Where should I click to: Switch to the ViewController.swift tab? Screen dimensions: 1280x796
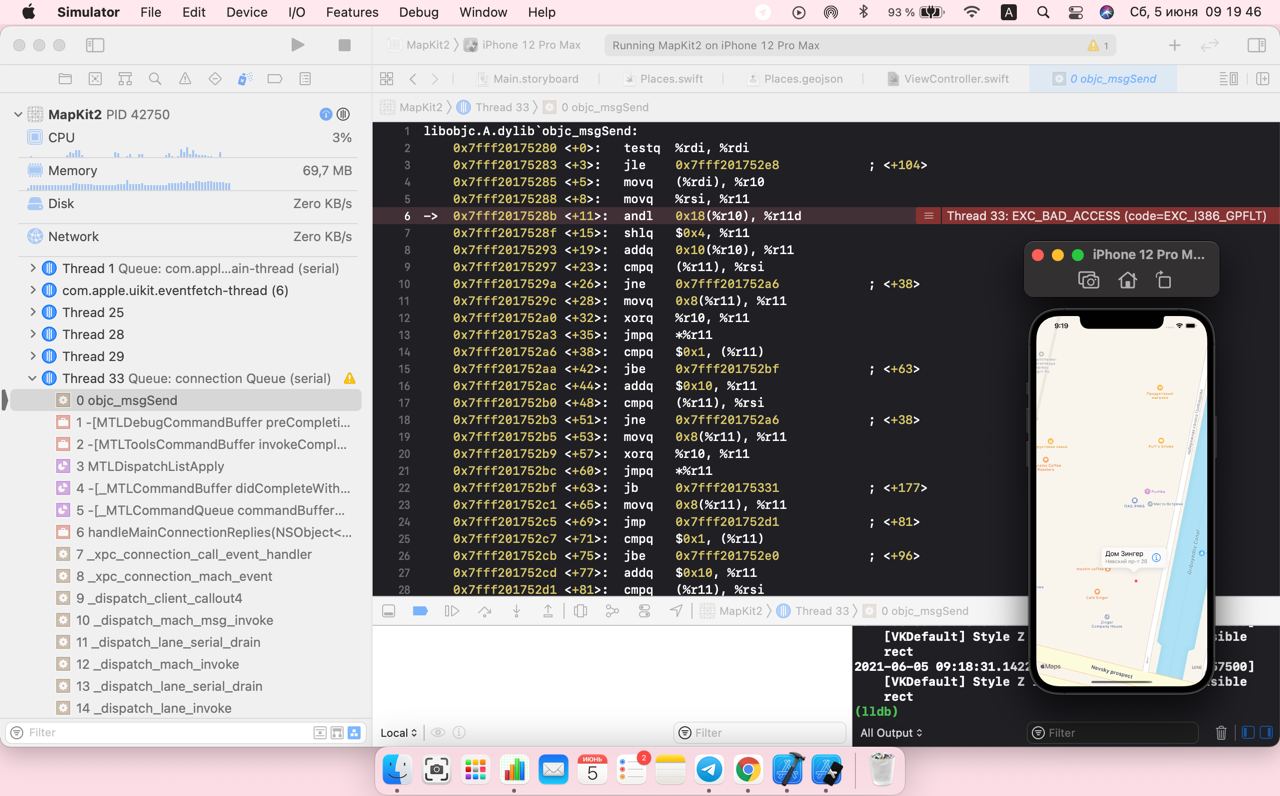click(946, 79)
